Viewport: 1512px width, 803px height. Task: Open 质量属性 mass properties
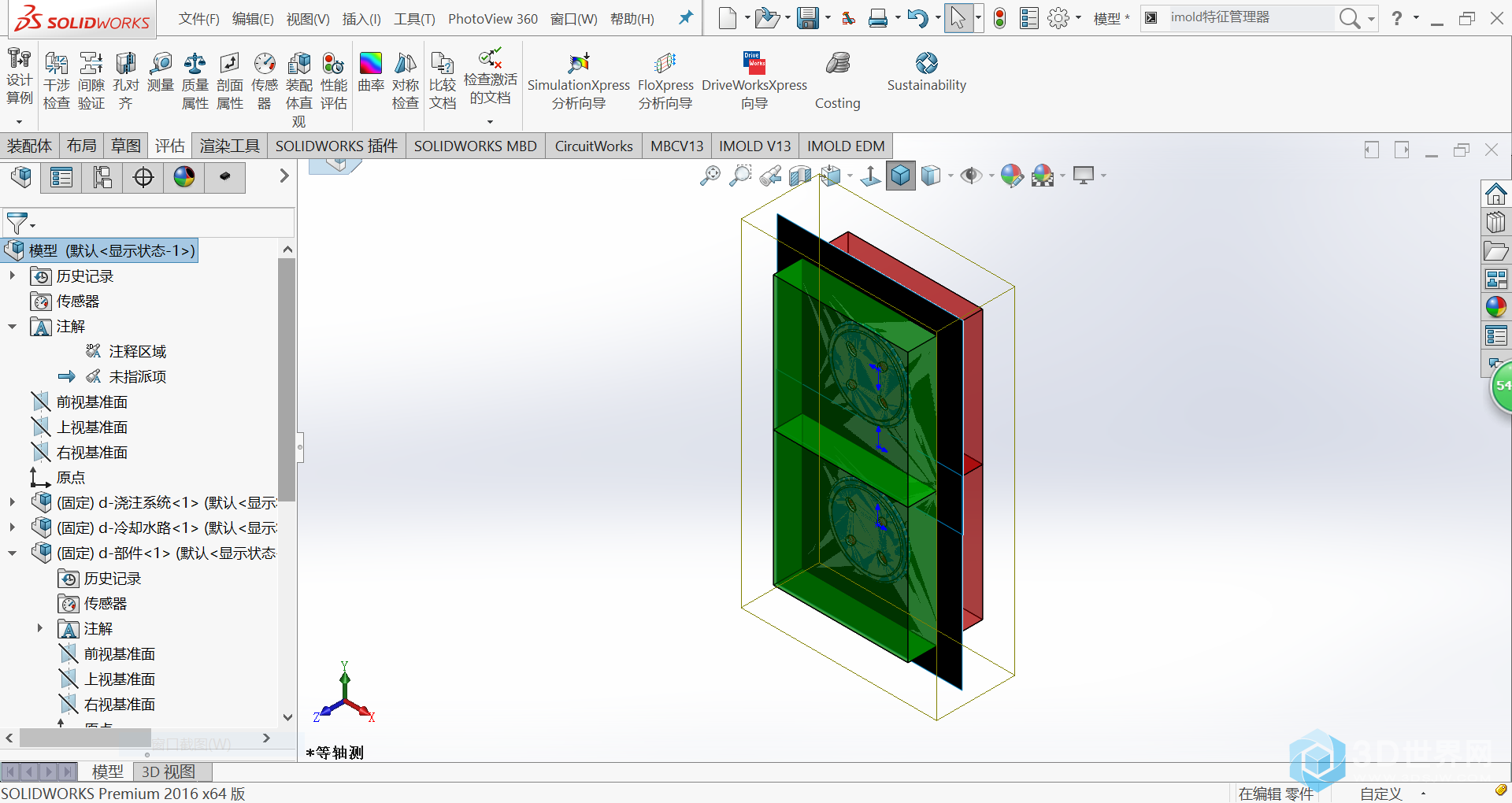click(x=195, y=81)
